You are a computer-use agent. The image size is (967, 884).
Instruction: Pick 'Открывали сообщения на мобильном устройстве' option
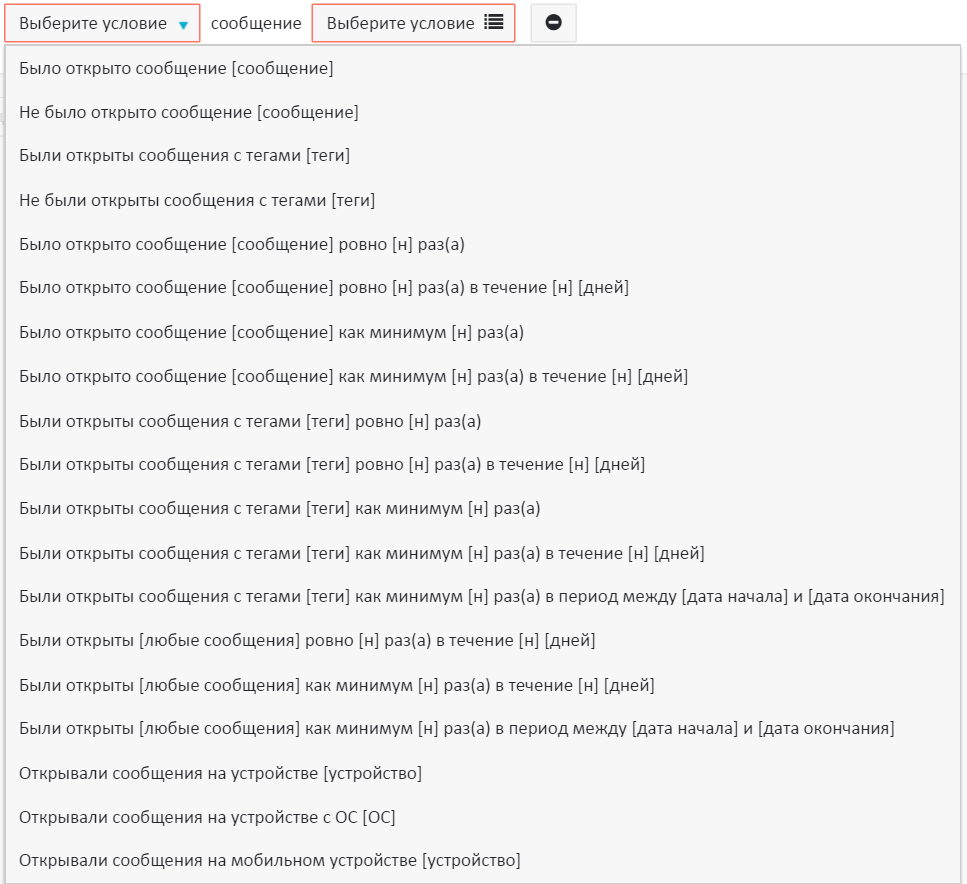tap(270, 861)
